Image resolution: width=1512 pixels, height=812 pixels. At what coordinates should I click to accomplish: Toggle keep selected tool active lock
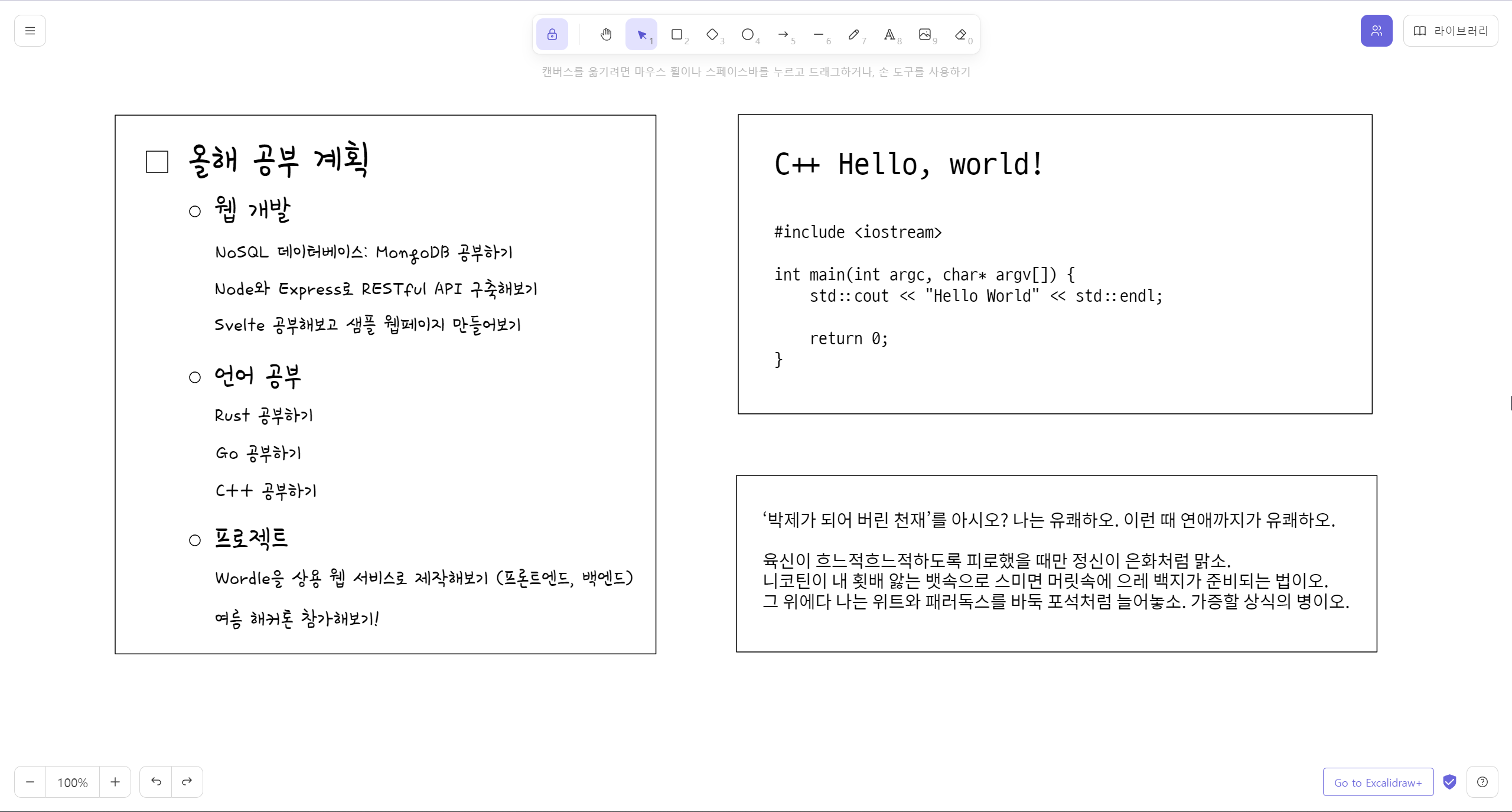[x=552, y=34]
